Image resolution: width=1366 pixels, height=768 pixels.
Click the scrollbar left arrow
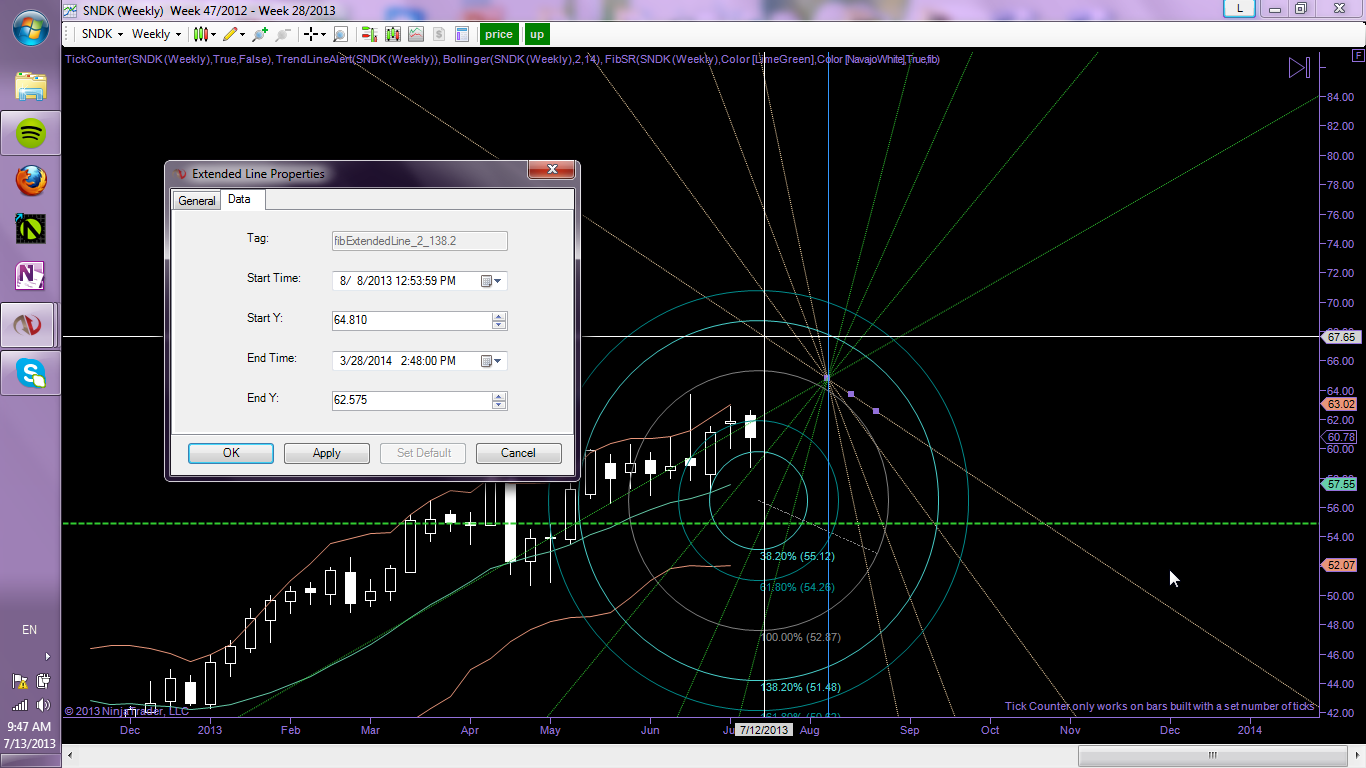[69, 755]
